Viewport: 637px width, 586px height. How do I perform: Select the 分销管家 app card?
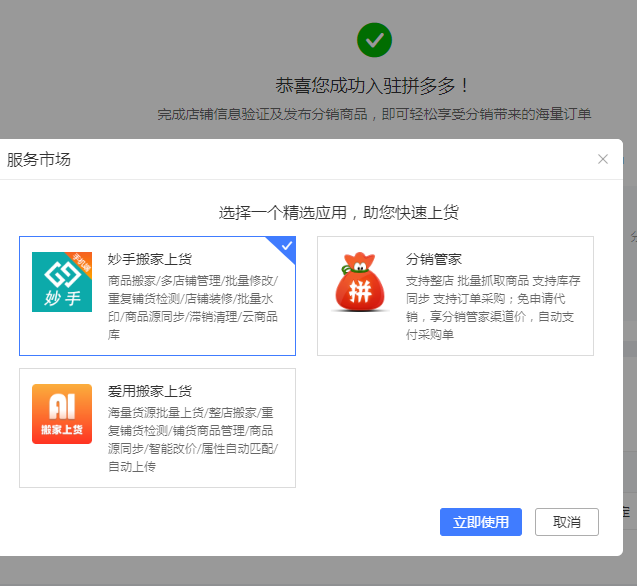coord(455,296)
